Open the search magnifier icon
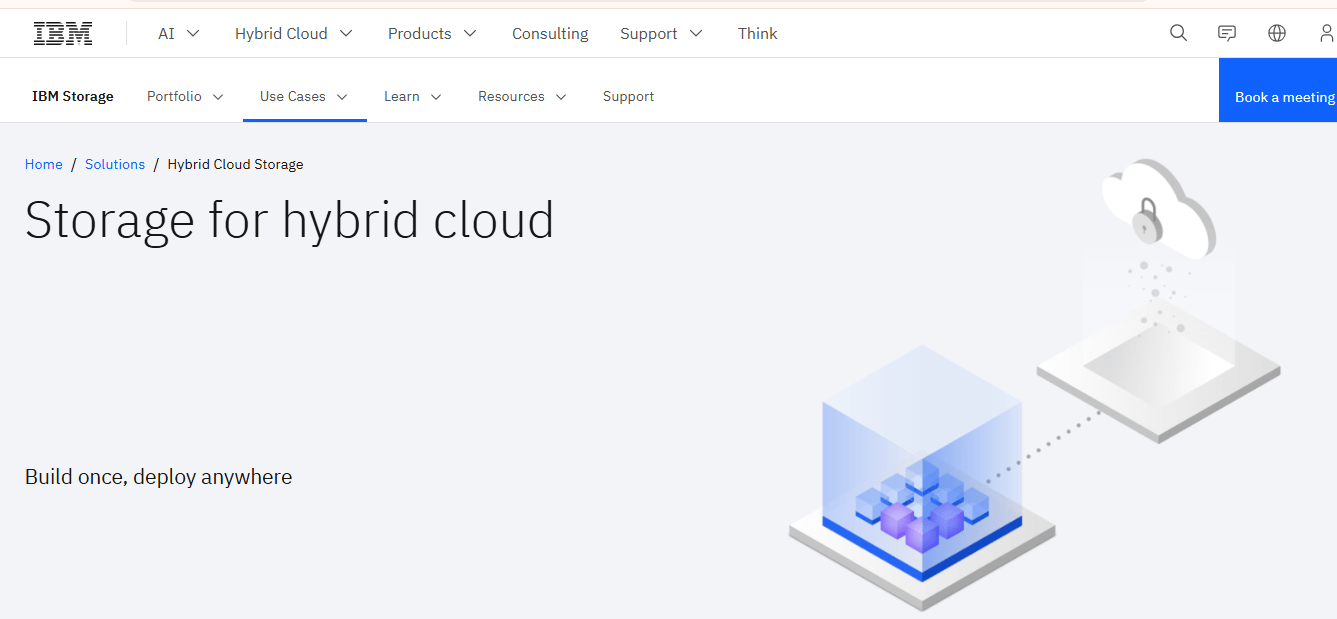 pos(1178,33)
